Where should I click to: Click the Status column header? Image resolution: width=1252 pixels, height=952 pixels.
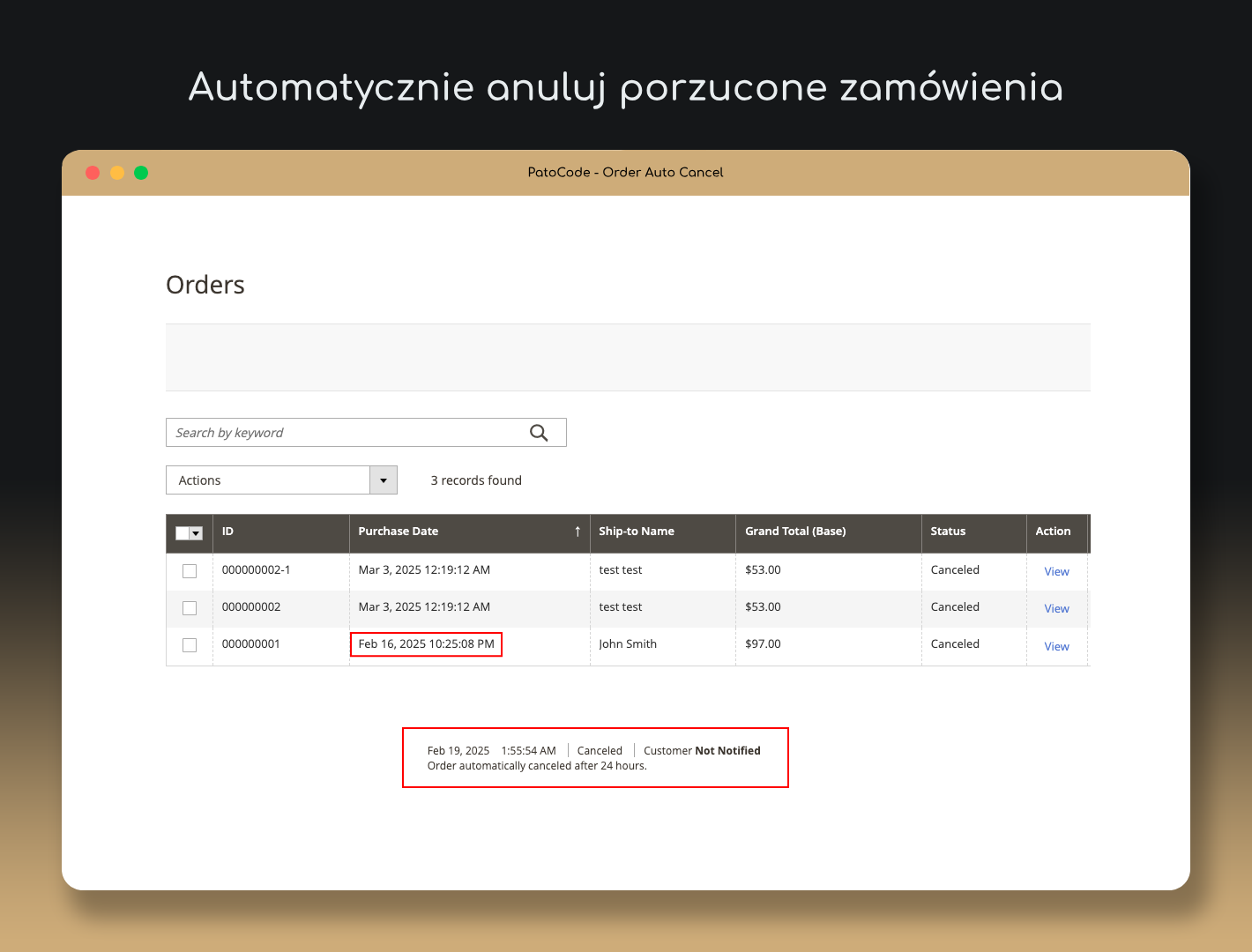[x=948, y=532]
